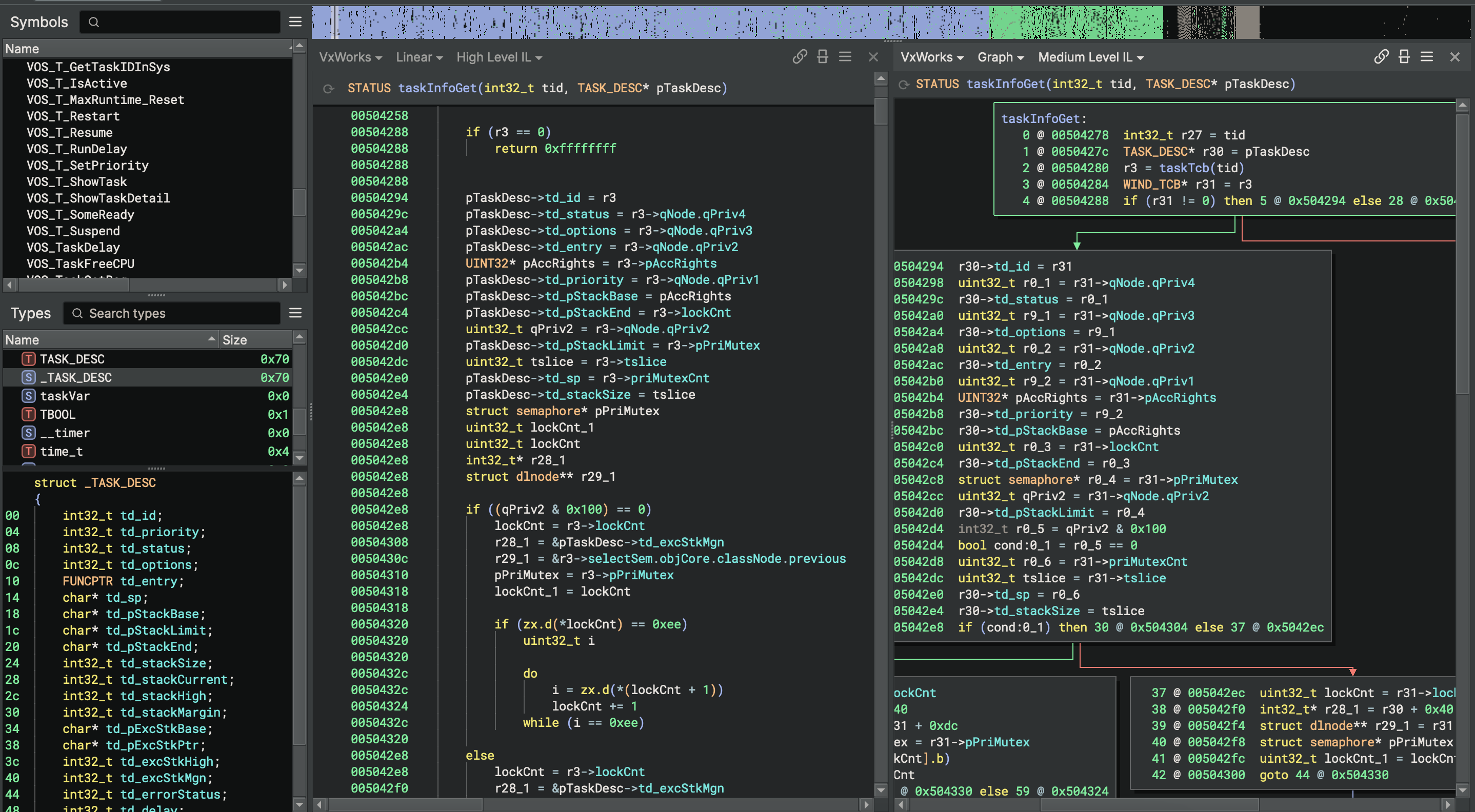
Task: Open the Types panel hamburger menu
Action: [295, 313]
